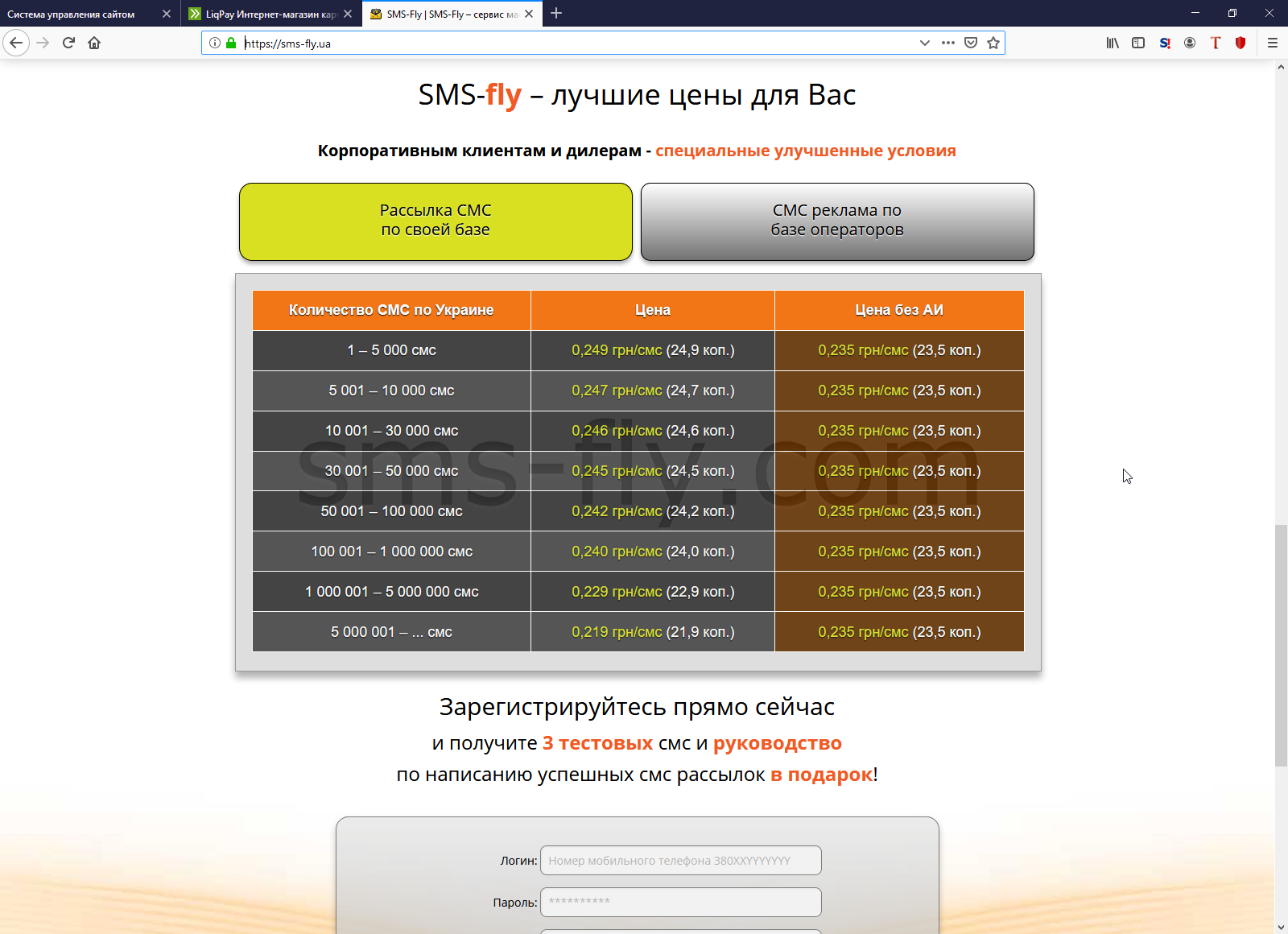
Task: Close the SMS-Fly tab
Action: click(x=529, y=14)
